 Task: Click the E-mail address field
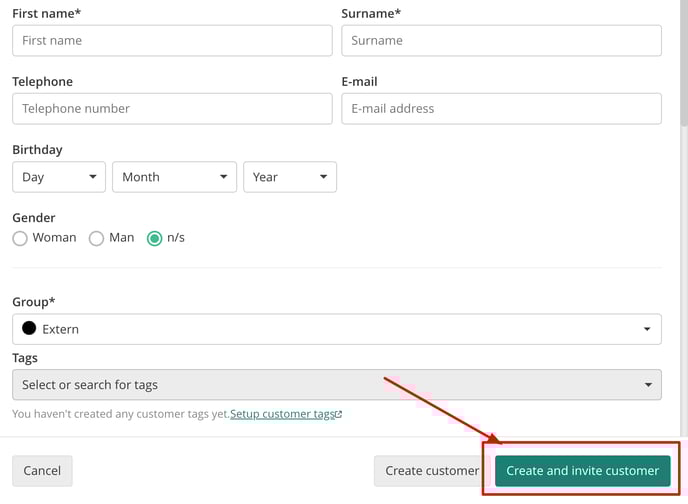pos(502,108)
